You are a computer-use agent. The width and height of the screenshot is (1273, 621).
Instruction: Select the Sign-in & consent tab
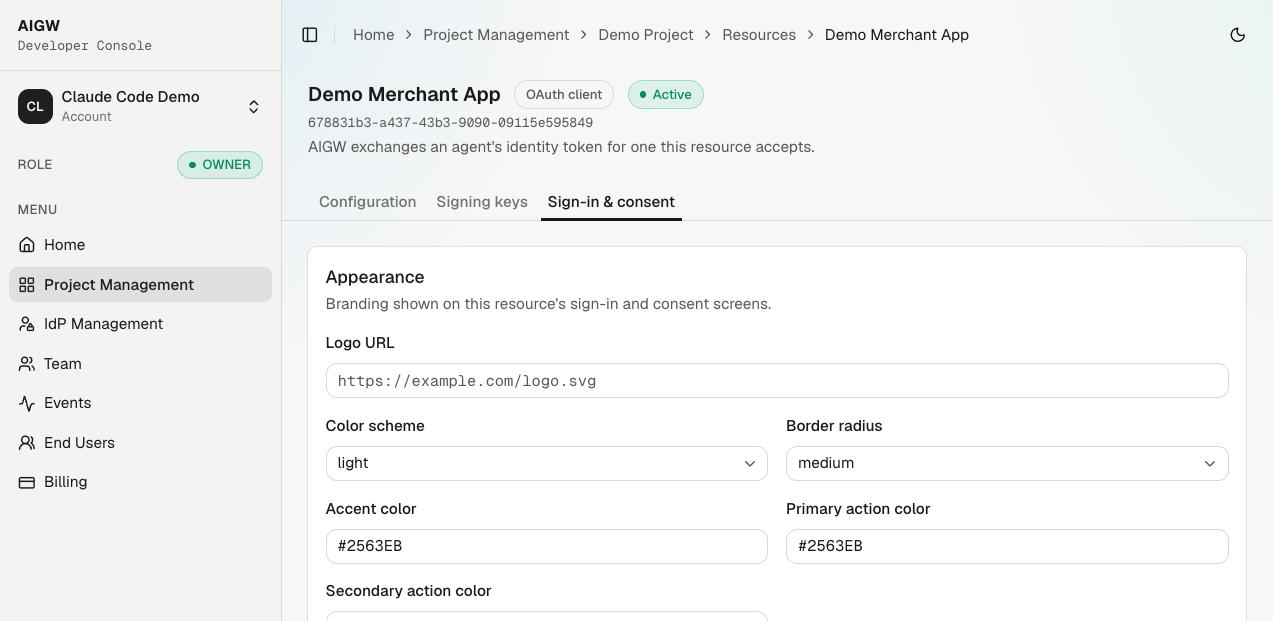[x=611, y=202]
